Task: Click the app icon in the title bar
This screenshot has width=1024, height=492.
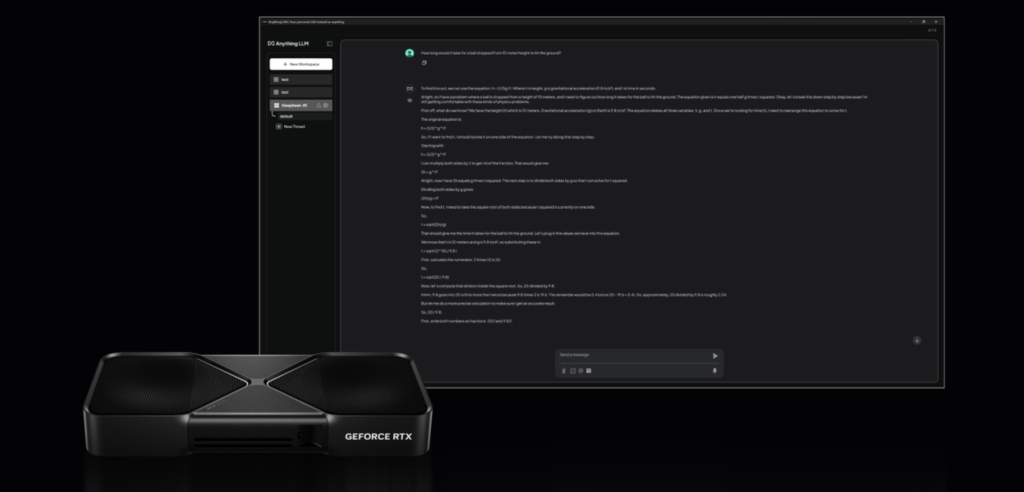Action: click(264, 22)
